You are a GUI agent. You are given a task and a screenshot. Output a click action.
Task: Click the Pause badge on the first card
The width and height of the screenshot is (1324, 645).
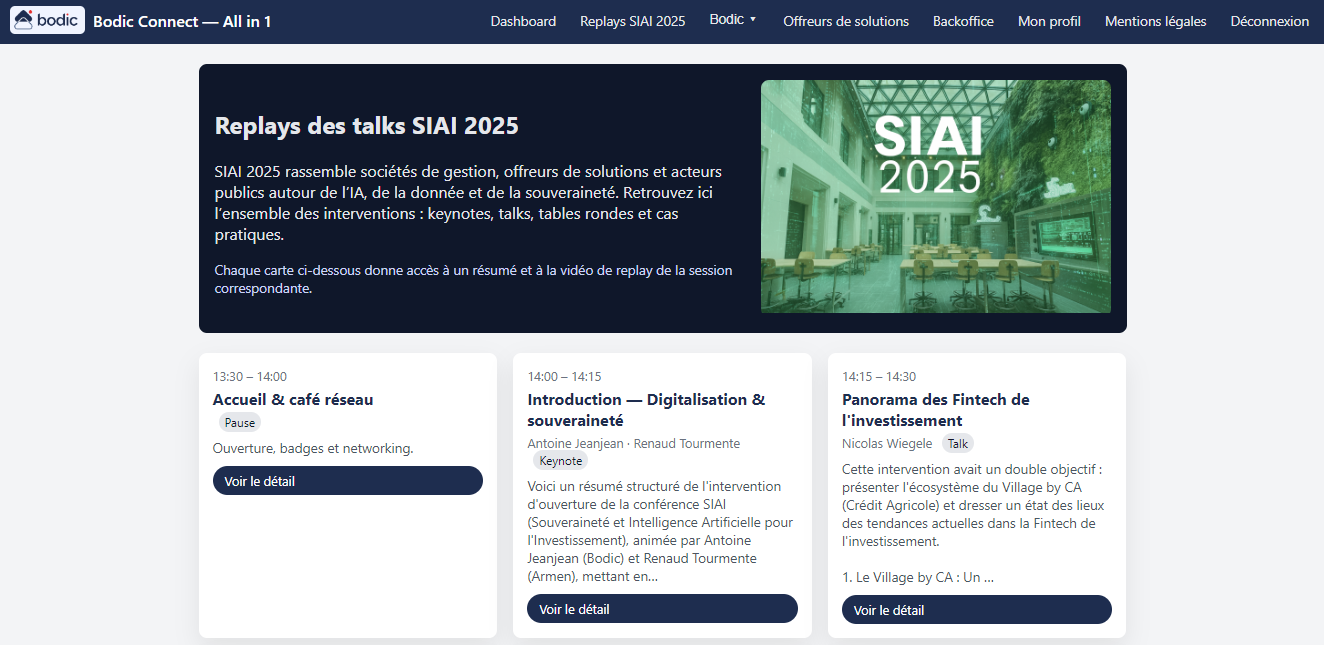[239, 422]
